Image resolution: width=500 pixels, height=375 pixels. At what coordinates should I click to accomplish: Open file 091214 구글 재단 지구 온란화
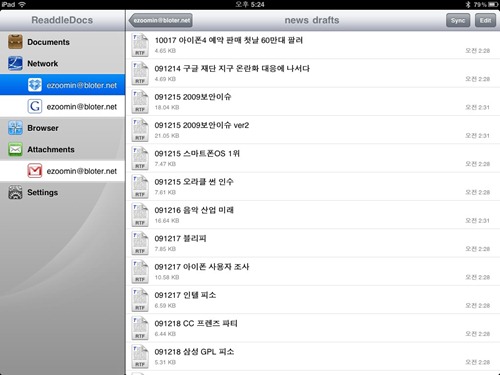[x=313, y=73]
